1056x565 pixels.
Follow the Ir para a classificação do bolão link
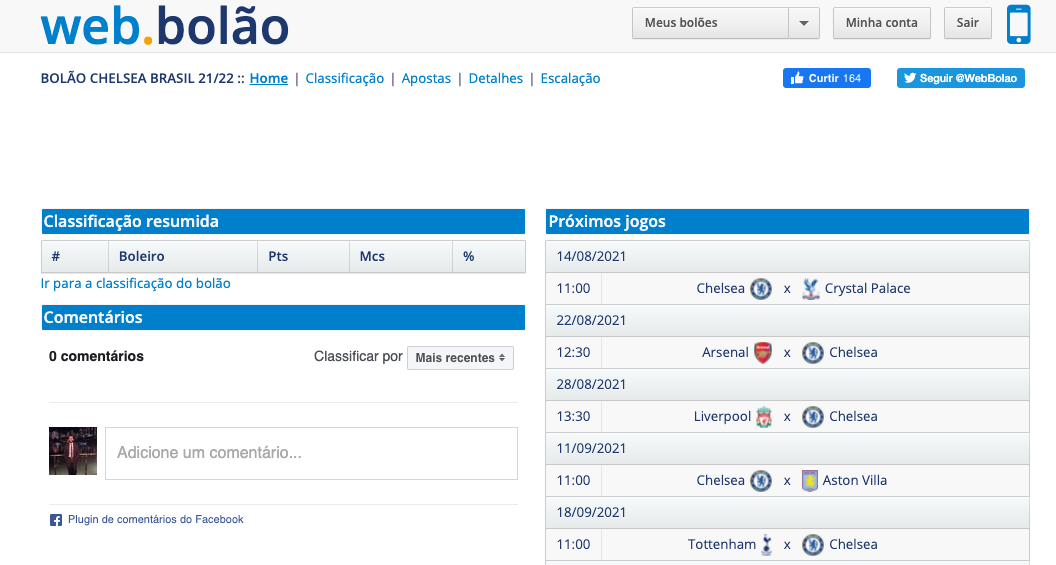(135, 284)
